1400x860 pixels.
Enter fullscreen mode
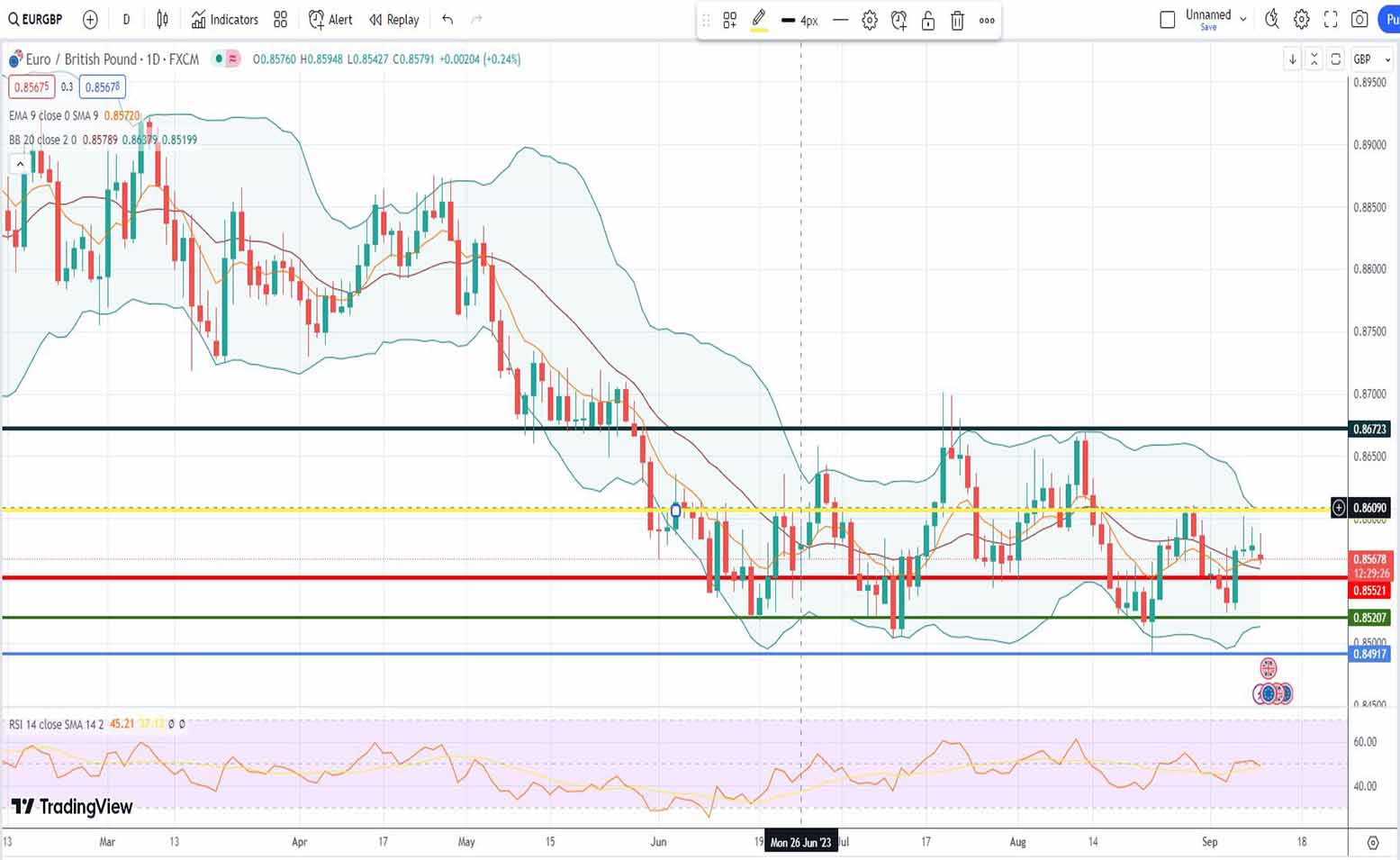(x=1331, y=19)
